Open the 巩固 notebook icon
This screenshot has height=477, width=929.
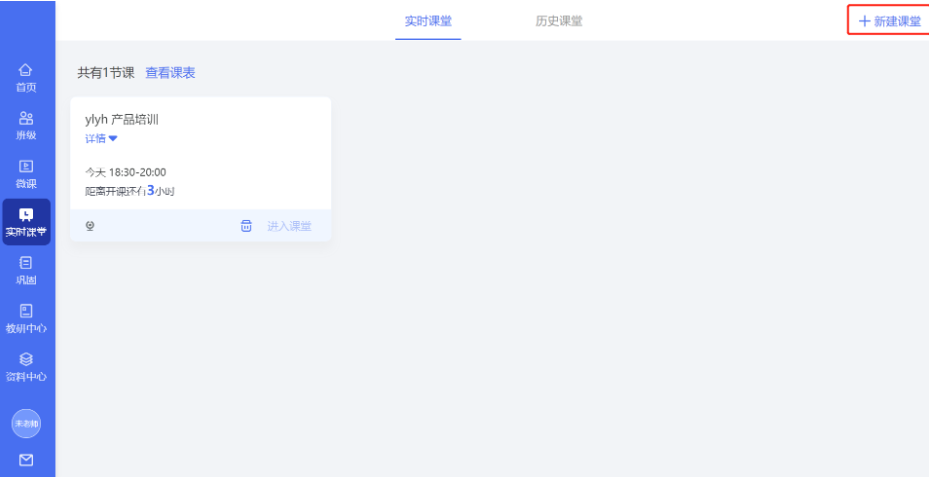(x=26, y=263)
